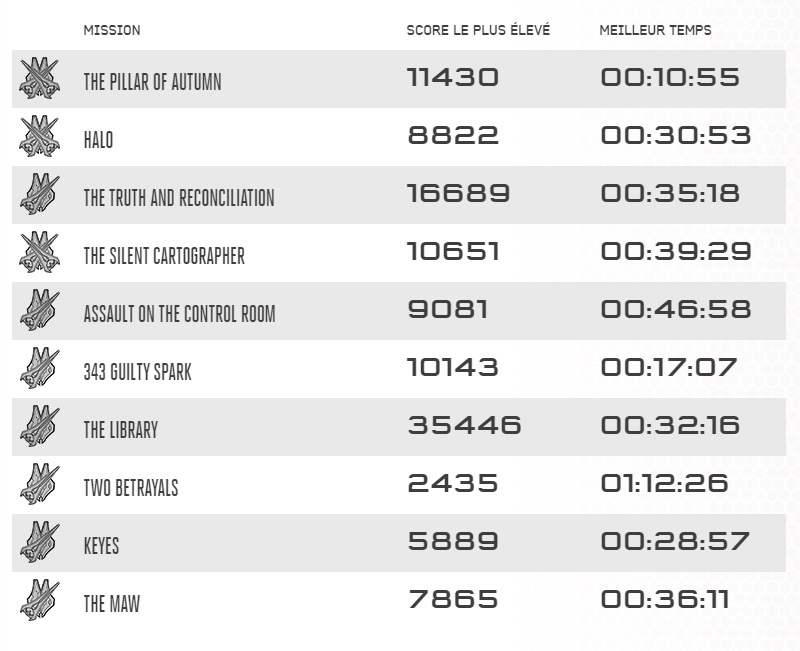Click the Keyes mission emblem
This screenshot has height=651, width=800.
coord(39,543)
